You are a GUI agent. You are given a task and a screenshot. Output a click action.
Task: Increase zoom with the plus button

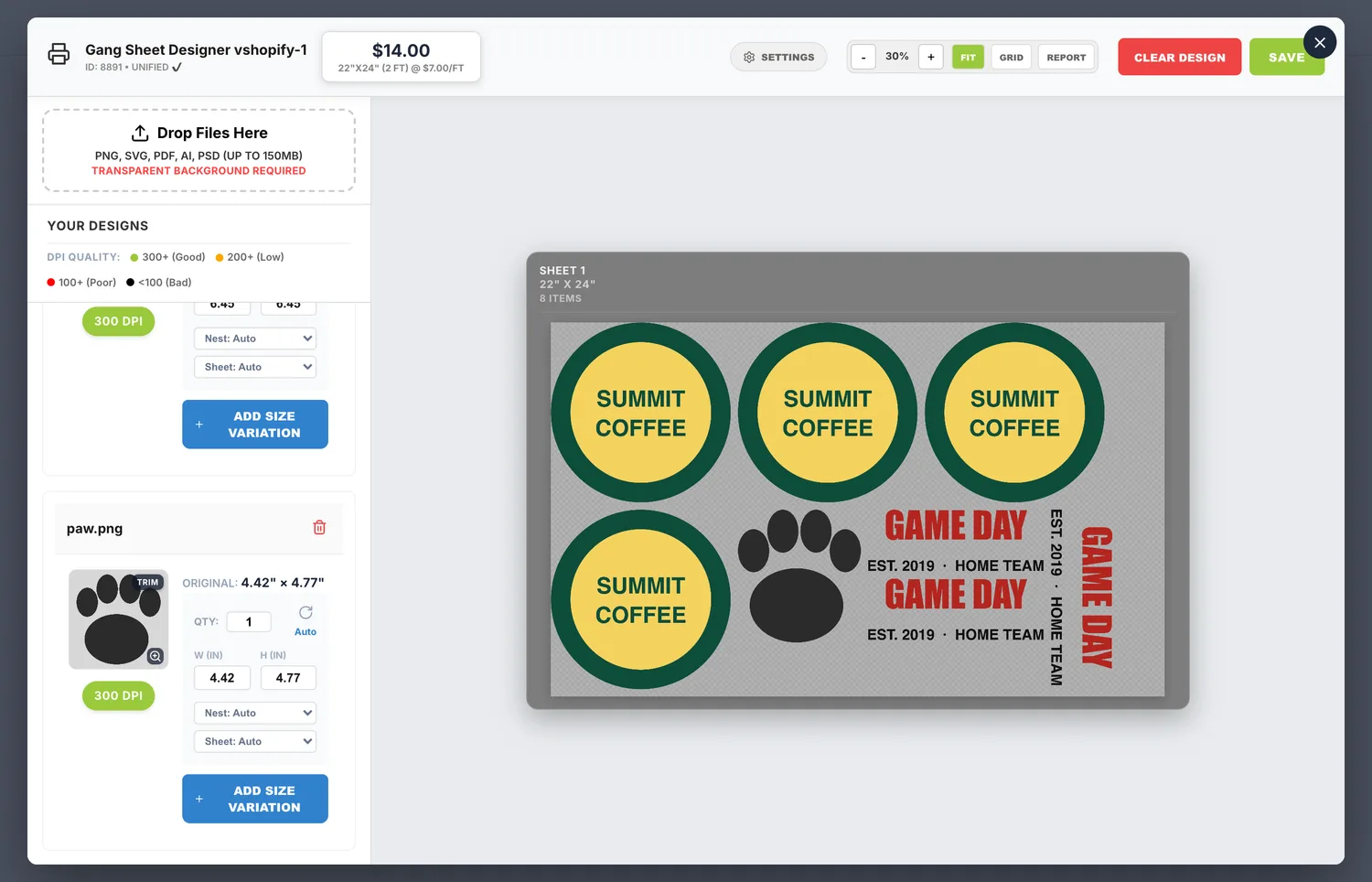[x=931, y=57]
